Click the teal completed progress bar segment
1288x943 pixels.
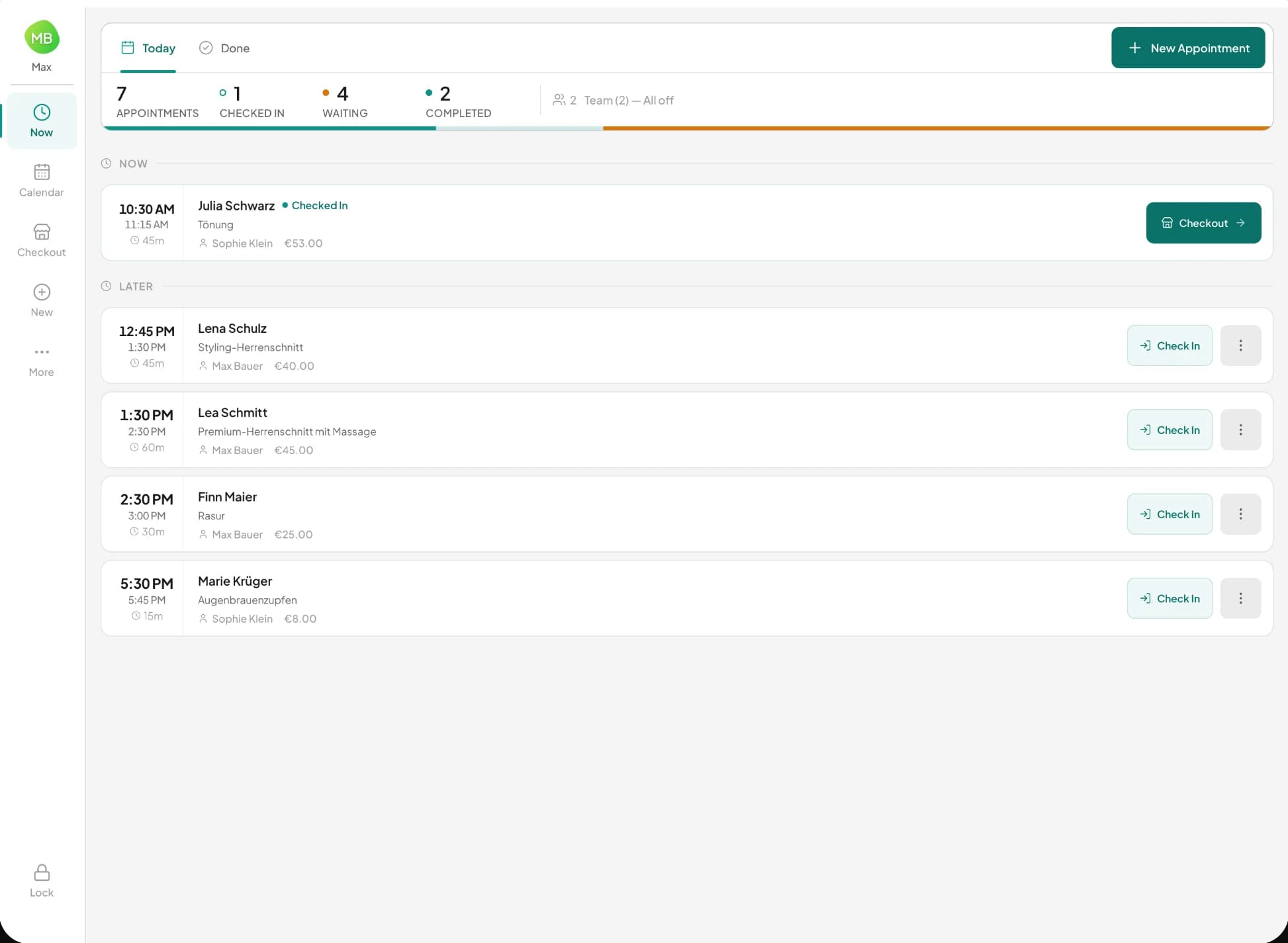(x=269, y=128)
